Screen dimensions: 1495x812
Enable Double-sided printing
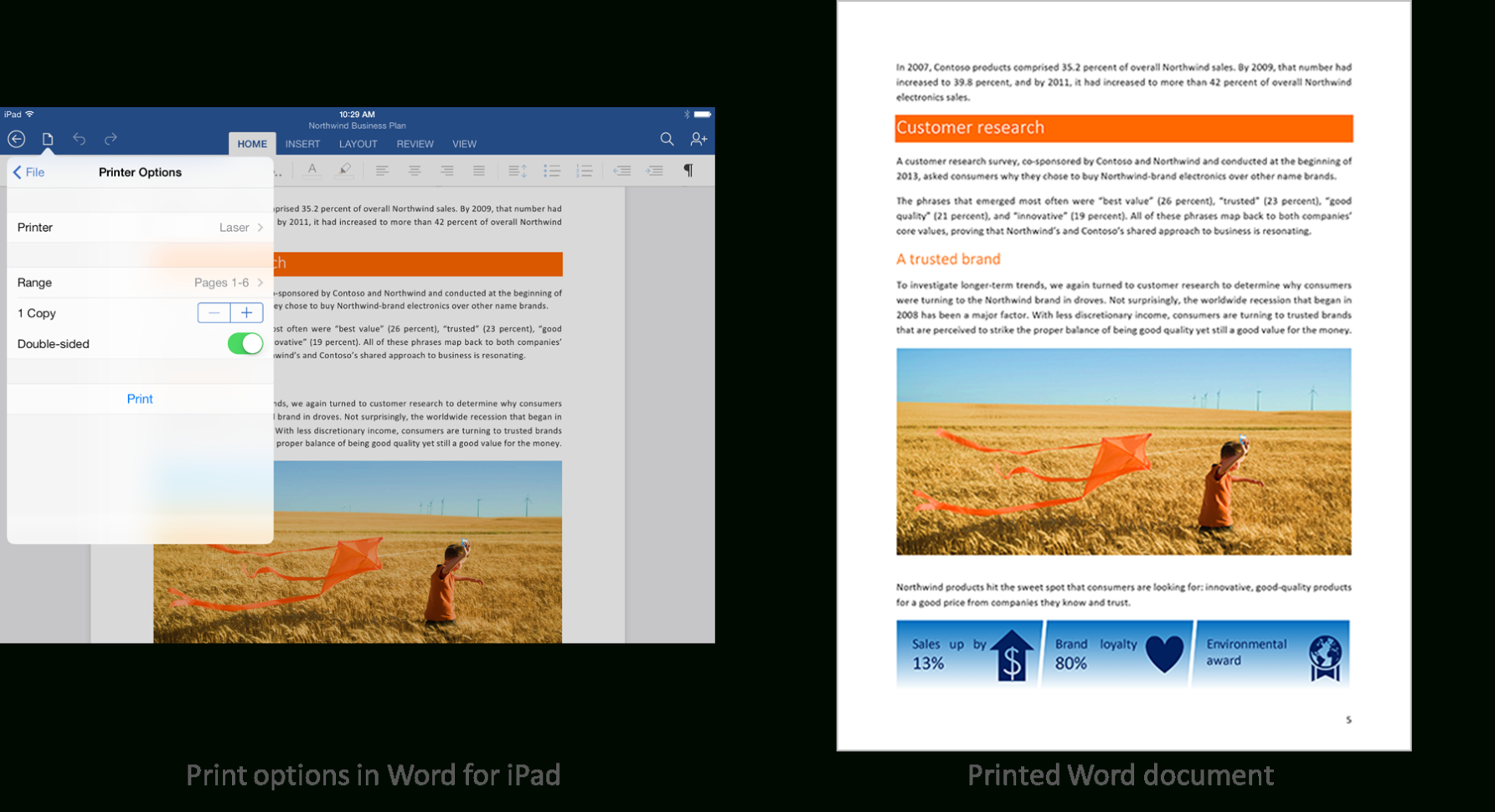tap(245, 343)
